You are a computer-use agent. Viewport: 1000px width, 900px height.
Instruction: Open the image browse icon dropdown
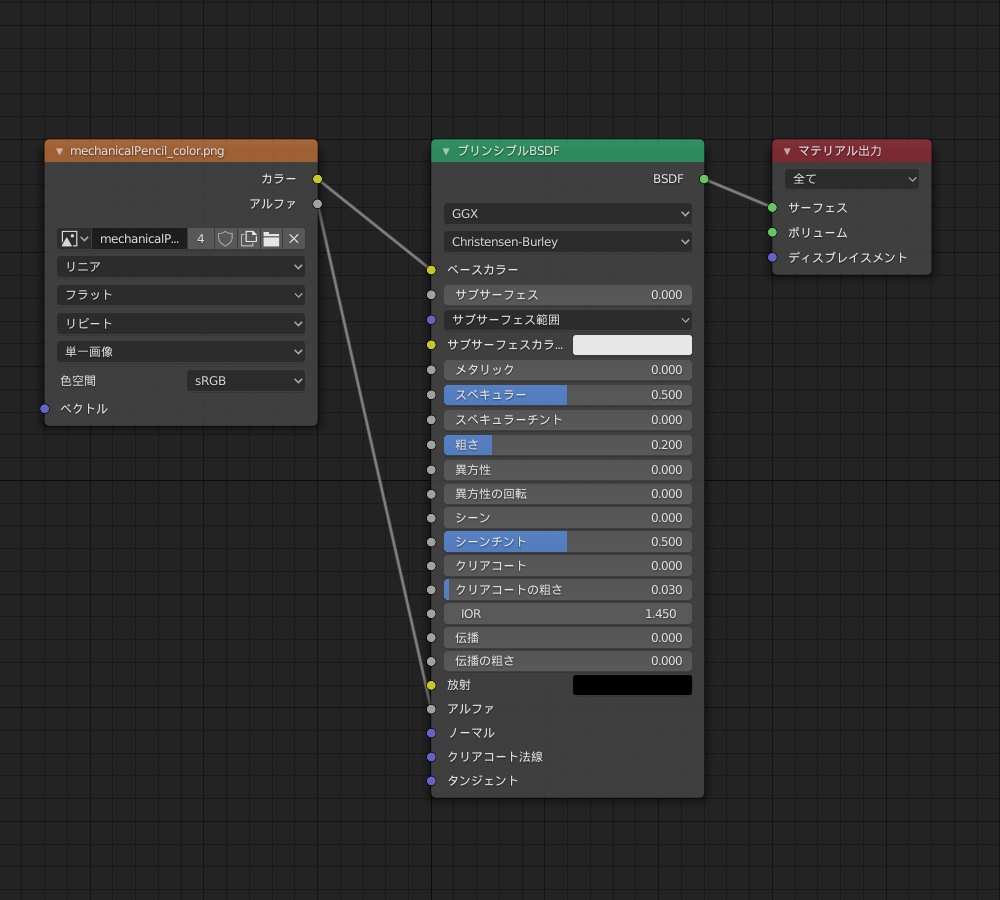tap(75, 239)
